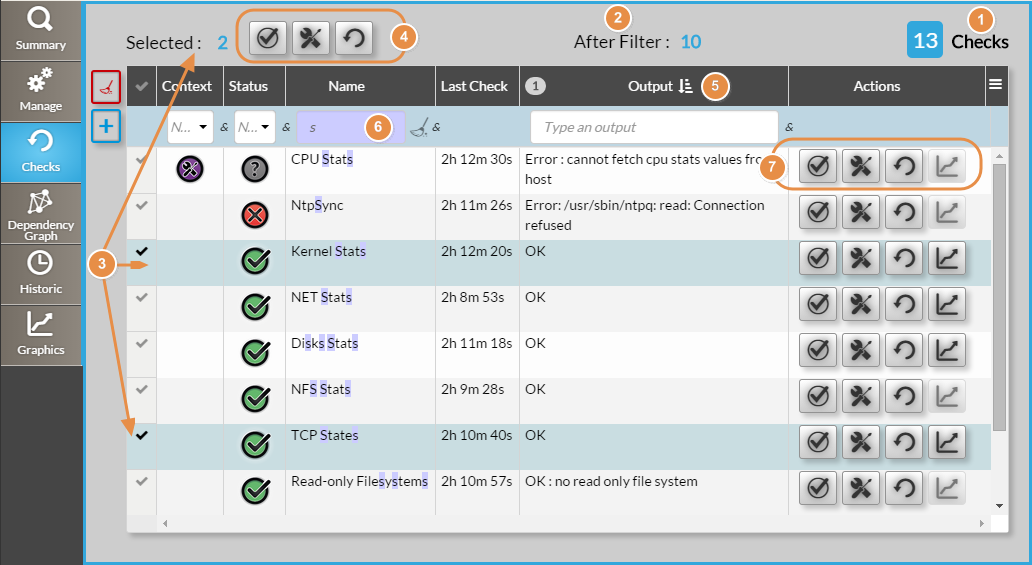Sort by the Output column header
The image size is (1032, 565).
[651, 87]
